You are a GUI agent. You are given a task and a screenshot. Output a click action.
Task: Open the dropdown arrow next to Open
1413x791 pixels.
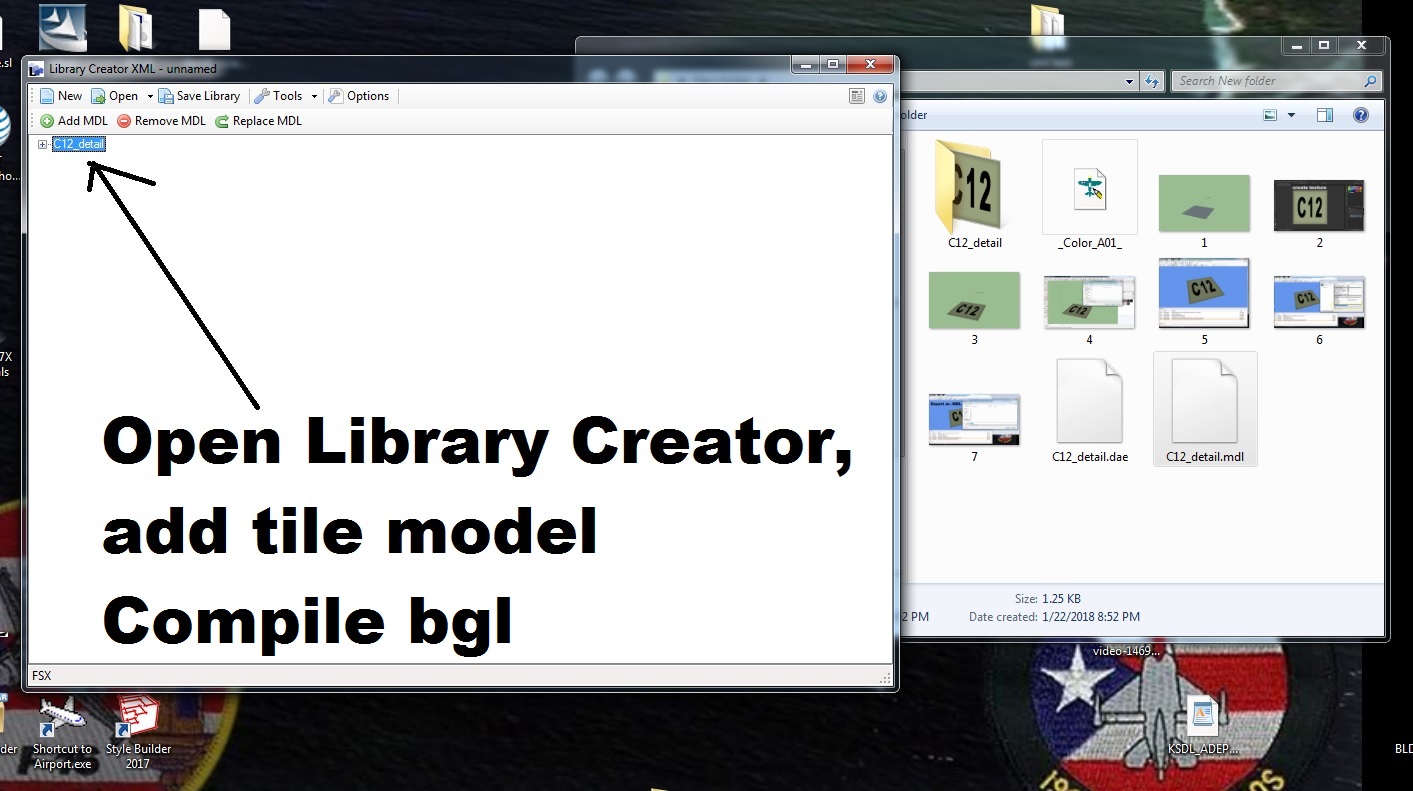click(150, 96)
